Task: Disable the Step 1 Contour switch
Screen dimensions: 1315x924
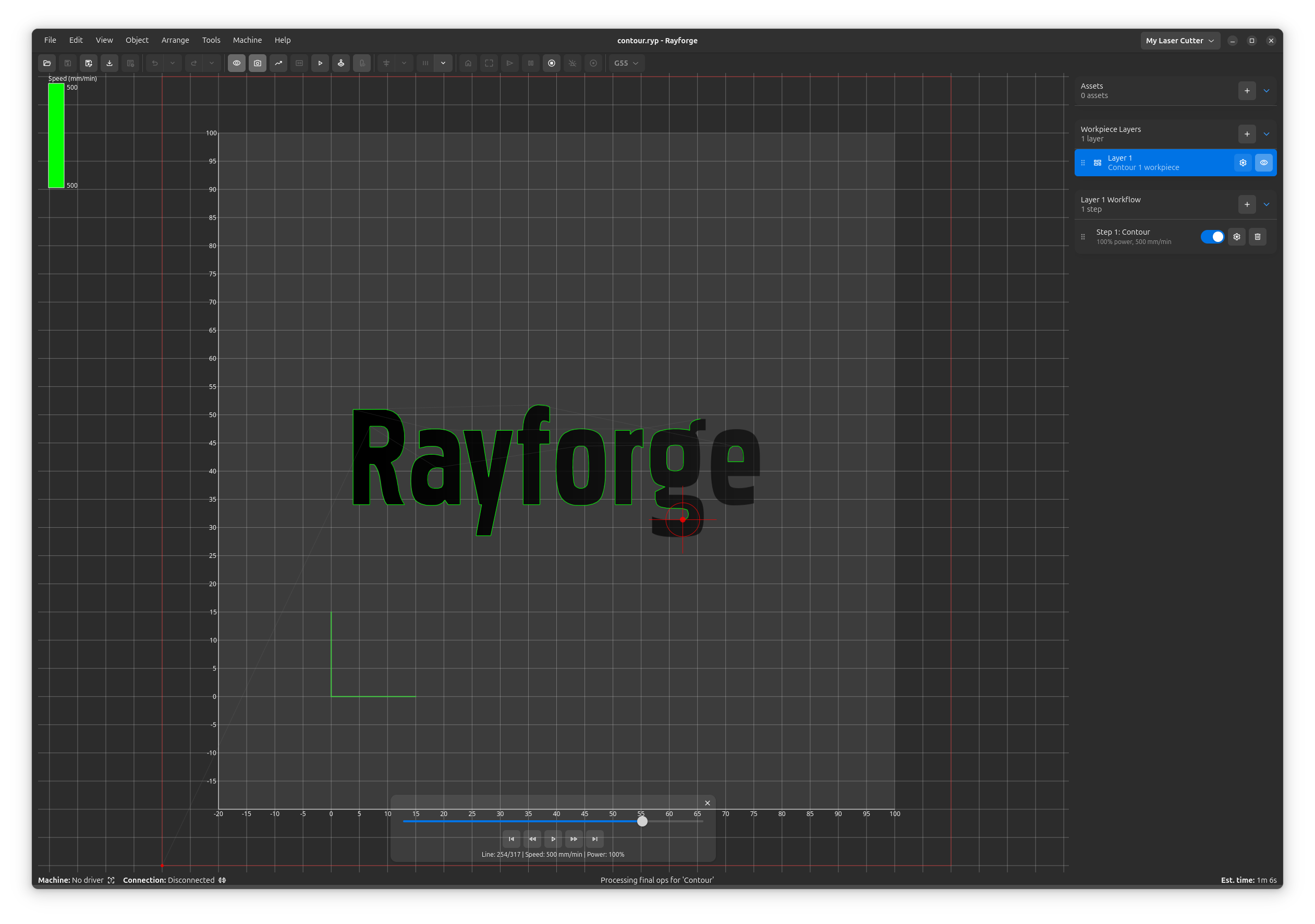Action: [1212, 237]
